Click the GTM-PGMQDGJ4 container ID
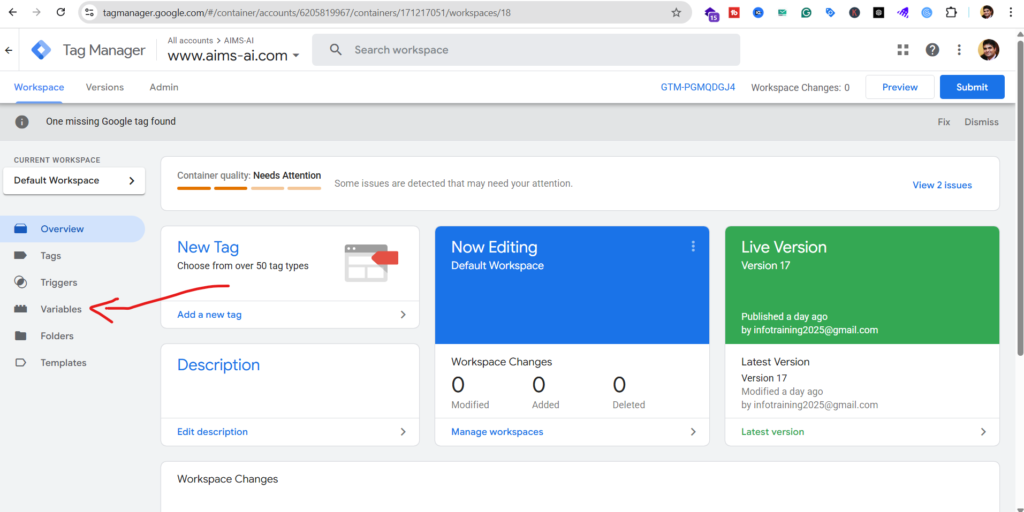This screenshot has width=1024, height=512. pos(698,87)
